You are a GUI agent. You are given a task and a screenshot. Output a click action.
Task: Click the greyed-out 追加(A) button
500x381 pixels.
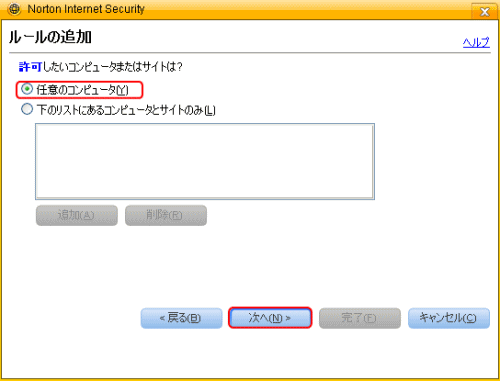[77, 215]
